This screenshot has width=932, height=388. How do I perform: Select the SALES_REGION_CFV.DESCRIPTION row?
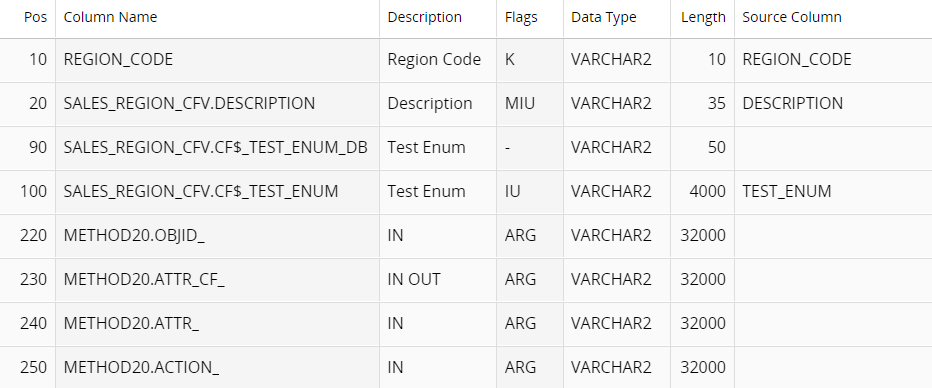pyautogui.click(x=466, y=103)
